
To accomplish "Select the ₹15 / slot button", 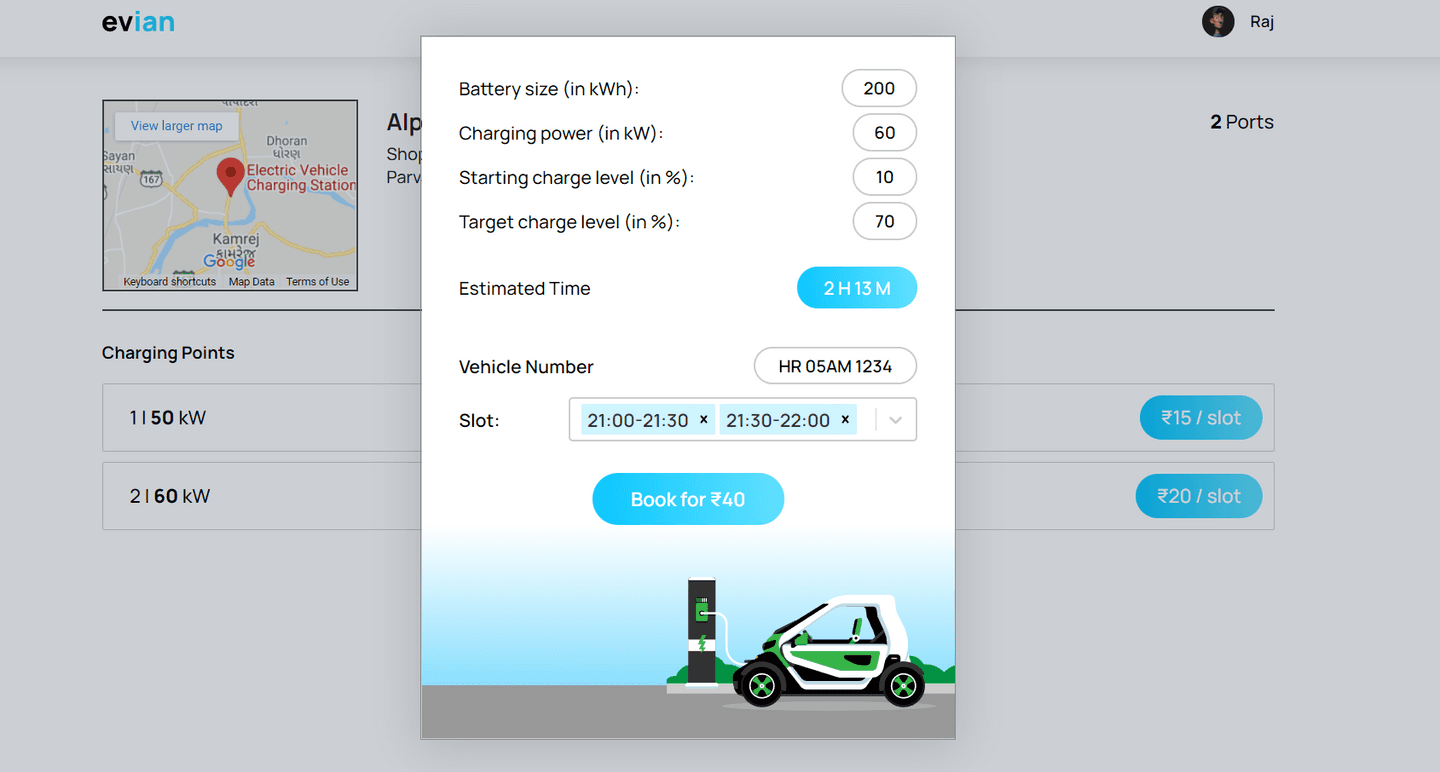I will point(1201,418).
